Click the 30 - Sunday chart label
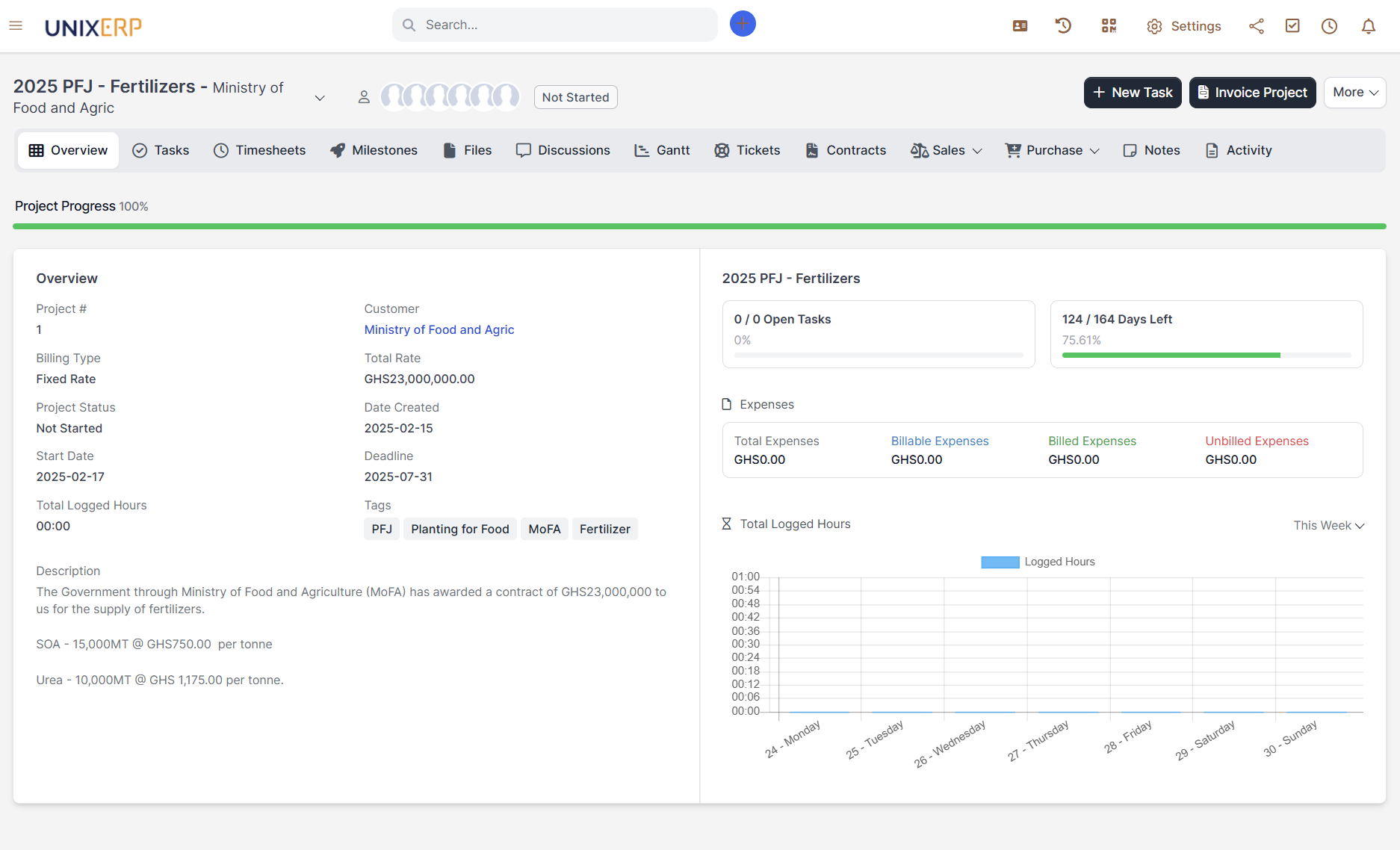This screenshot has width=1400, height=850. tap(1290, 739)
